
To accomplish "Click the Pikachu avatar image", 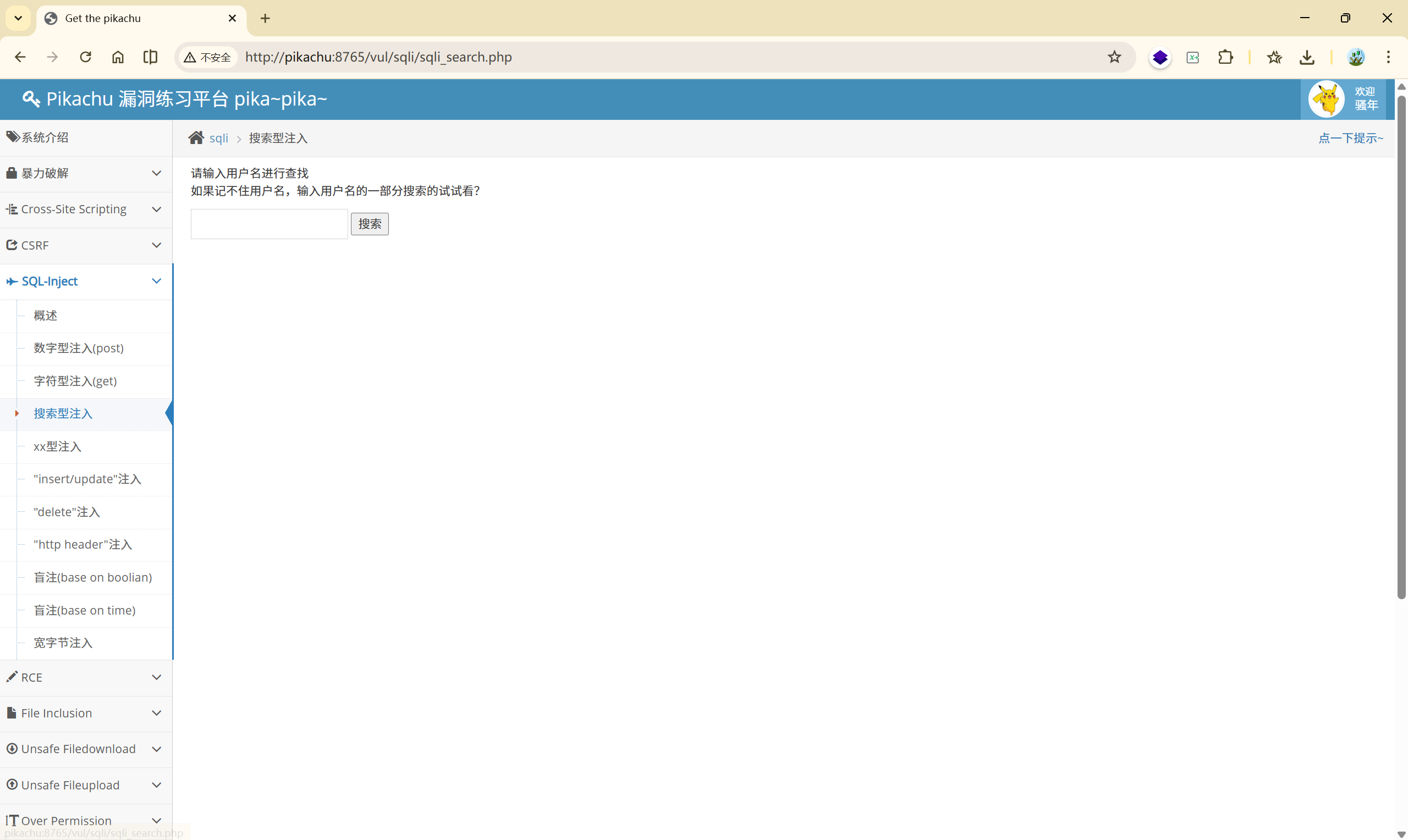I will [x=1327, y=99].
